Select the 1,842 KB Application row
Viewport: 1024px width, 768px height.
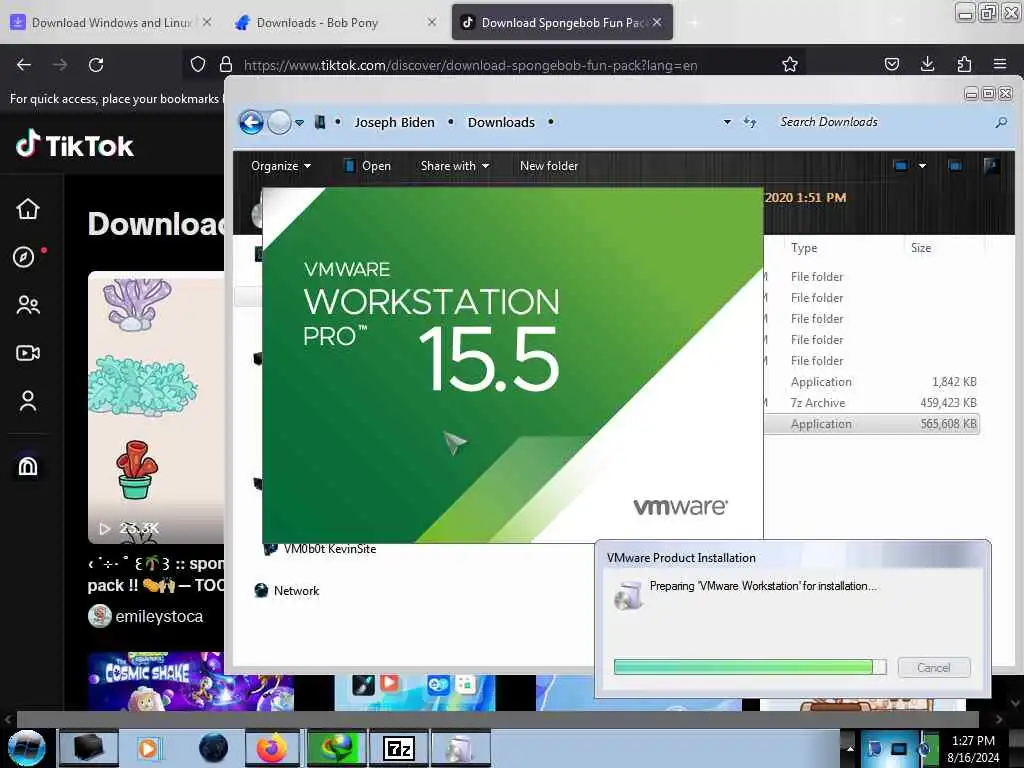872,382
